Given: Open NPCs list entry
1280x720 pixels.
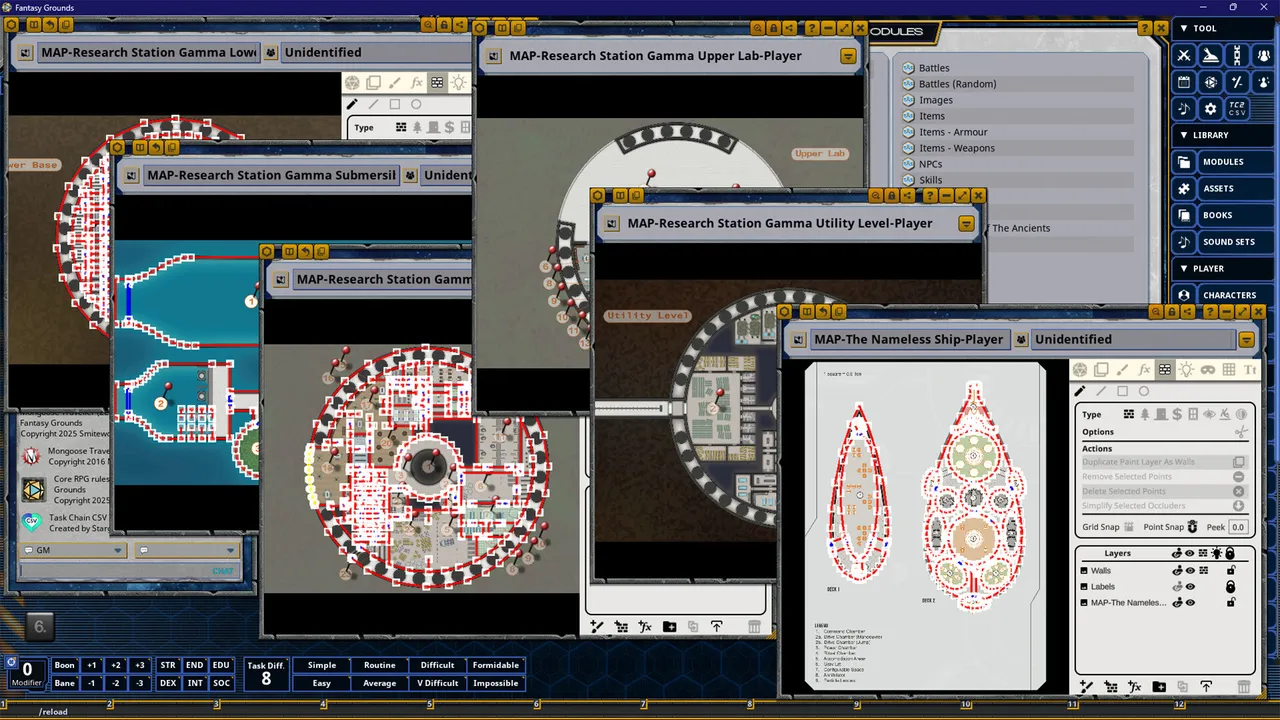Looking at the screenshot, I should [930, 164].
